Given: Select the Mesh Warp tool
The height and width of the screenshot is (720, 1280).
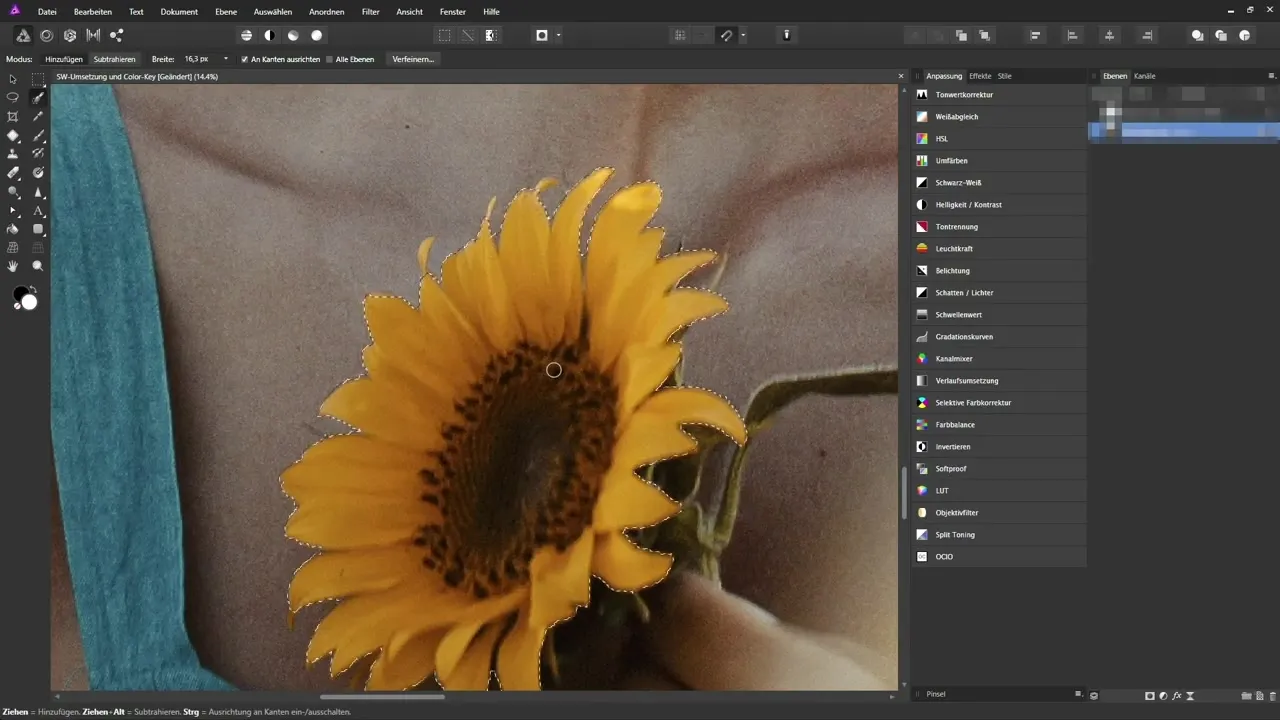Looking at the screenshot, I should (x=13, y=247).
